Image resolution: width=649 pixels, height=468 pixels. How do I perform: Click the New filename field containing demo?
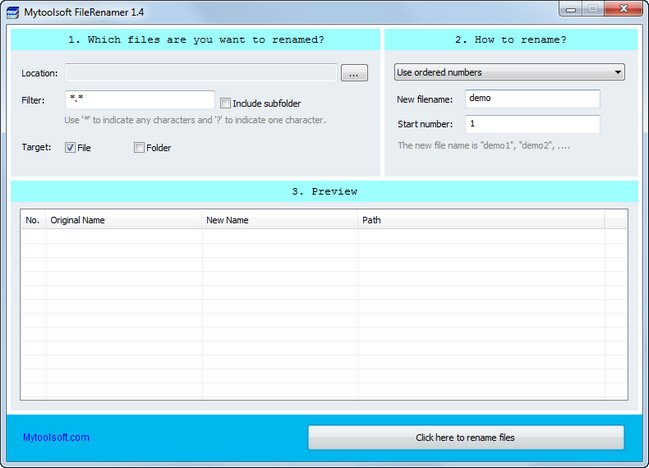coord(532,99)
